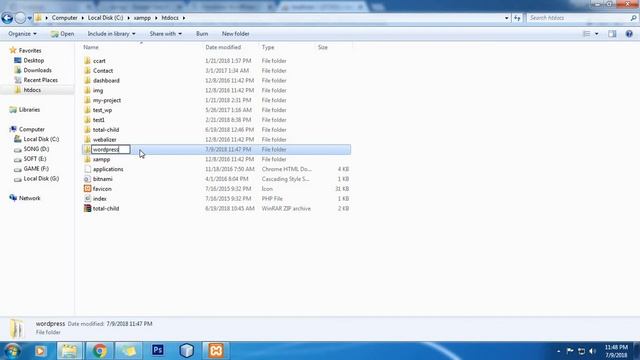640x360 pixels.
Task: Click the Forward navigation arrow button
Action: click(x=20, y=18)
